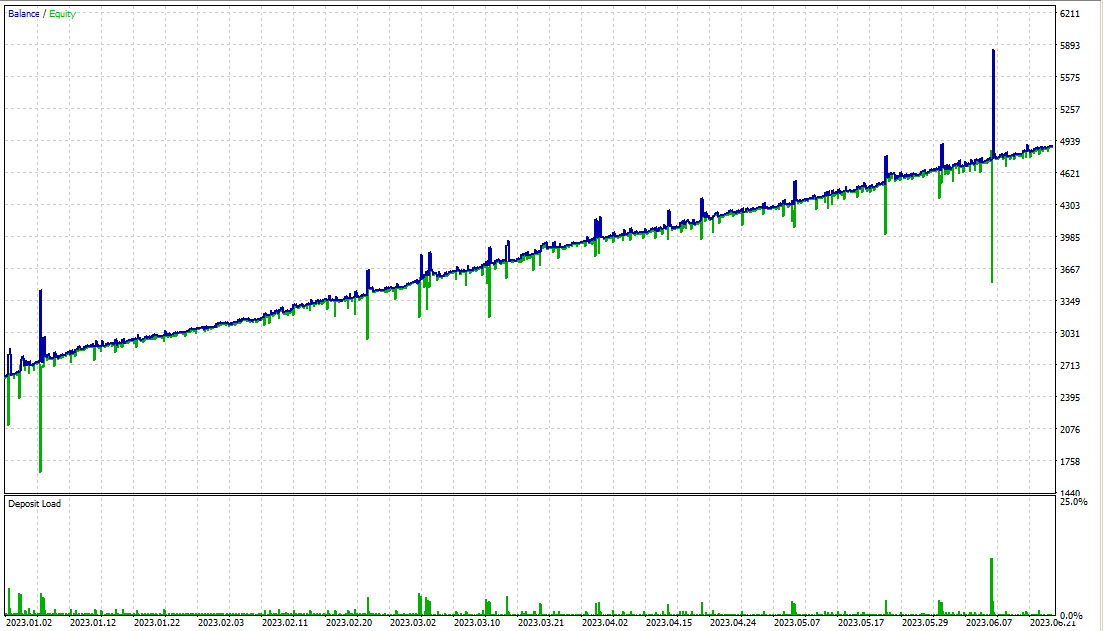The height and width of the screenshot is (631, 1103).
Task: Click the 2023.03.02 date label
Action: coord(413,623)
